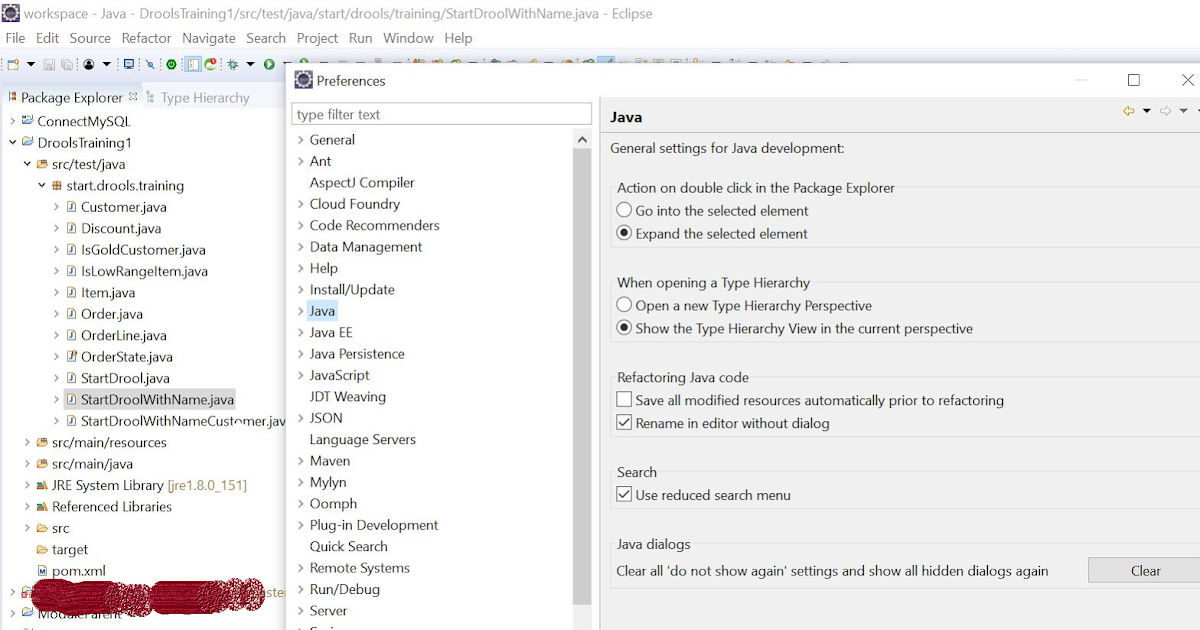Expand the General preferences category

pyautogui.click(x=300, y=139)
